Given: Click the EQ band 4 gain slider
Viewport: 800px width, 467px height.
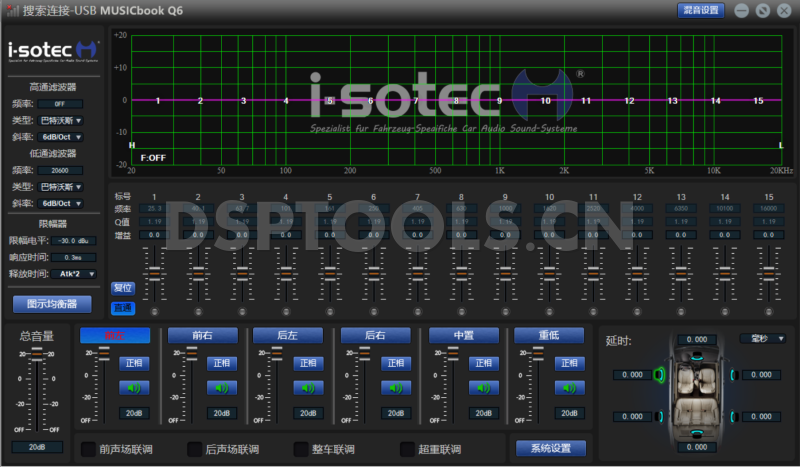Looking at the screenshot, I should (286, 274).
